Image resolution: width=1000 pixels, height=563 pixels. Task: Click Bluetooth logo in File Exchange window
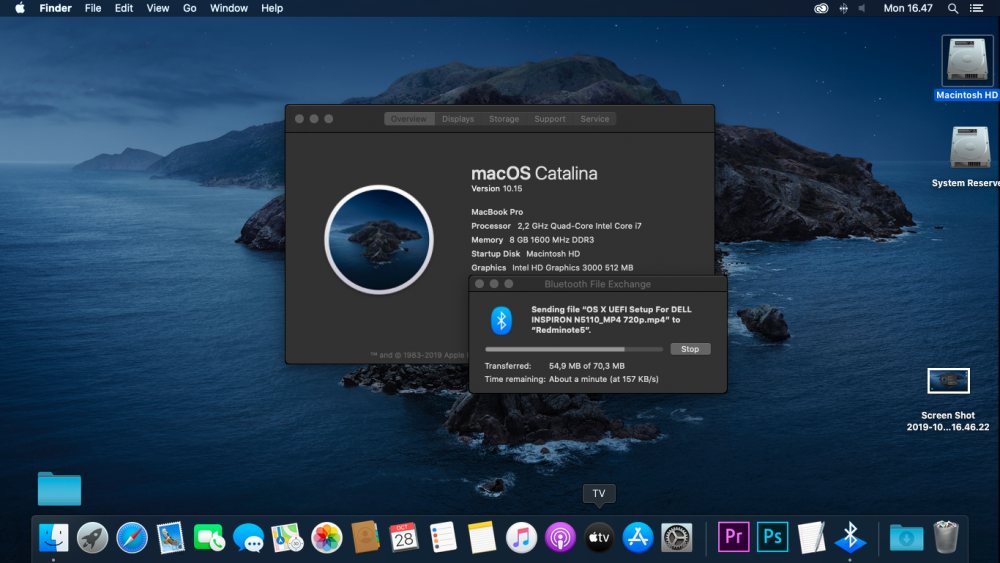coord(501,320)
